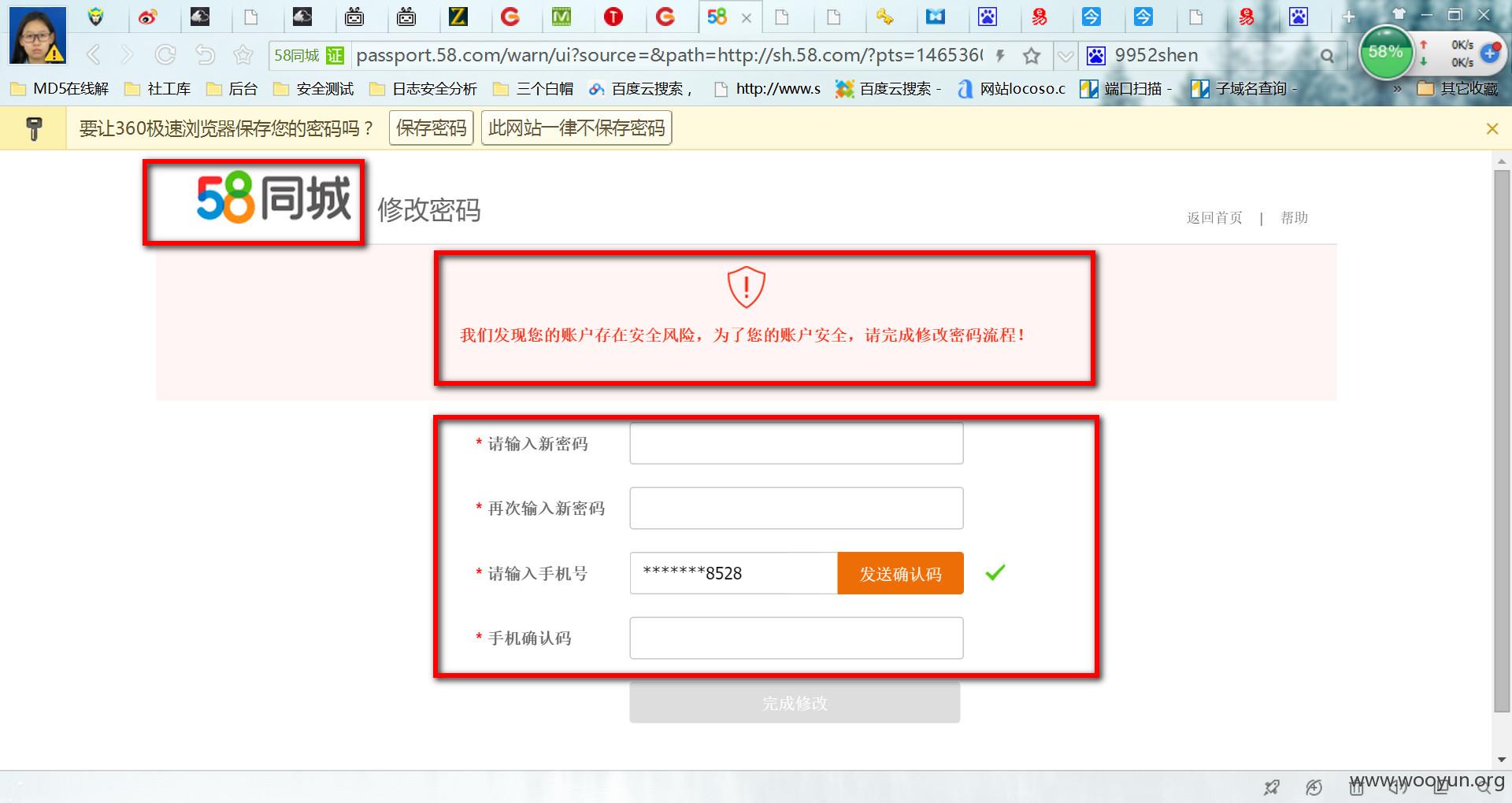Open 日志安全分析 bookmark folder

pyautogui.click(x=423, y=89)
